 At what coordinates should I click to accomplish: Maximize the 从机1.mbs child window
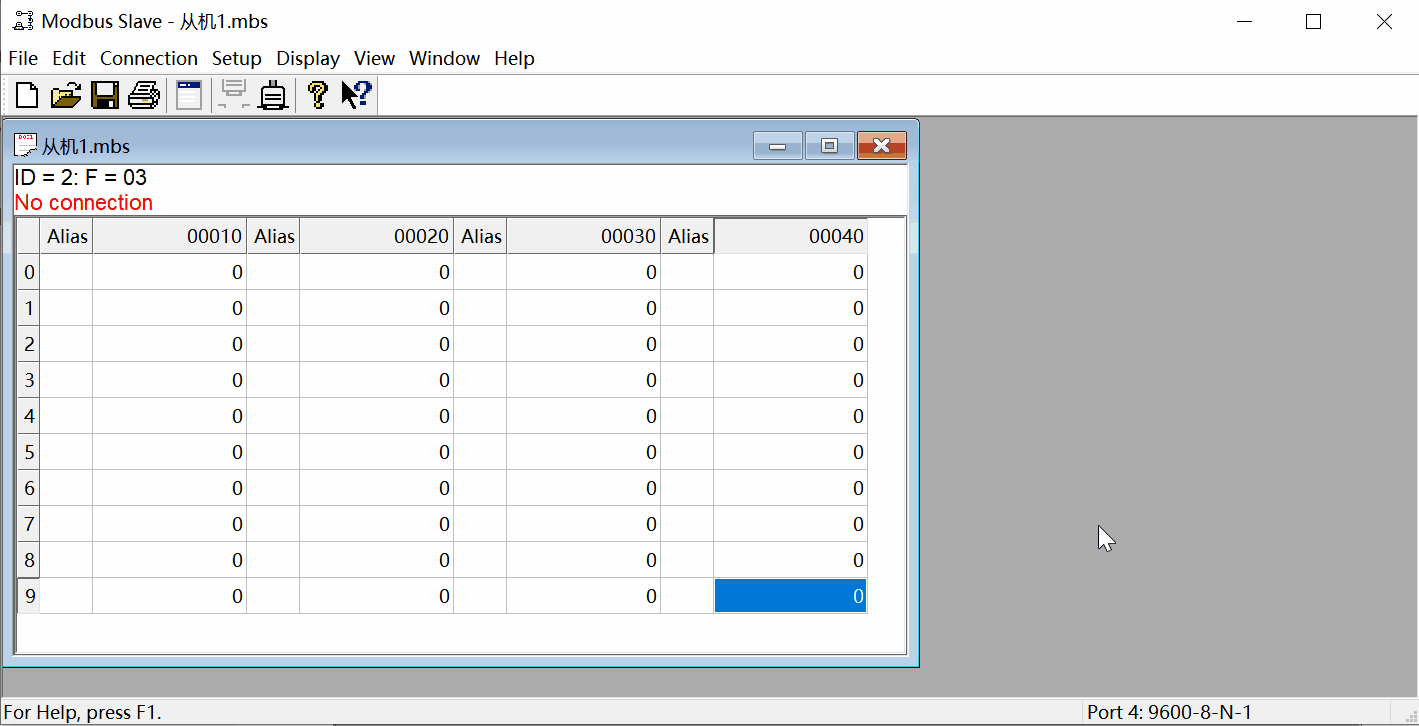point(829,146)
